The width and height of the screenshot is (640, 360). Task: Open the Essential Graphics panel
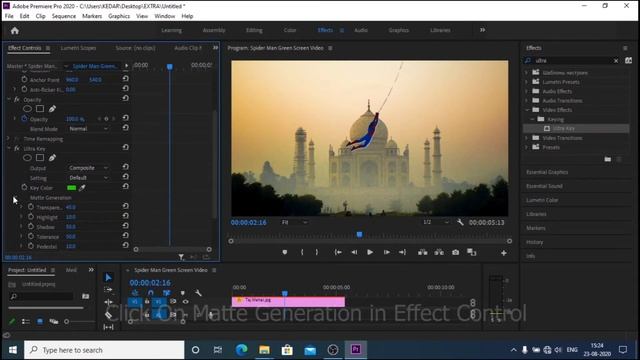(547, 172)
